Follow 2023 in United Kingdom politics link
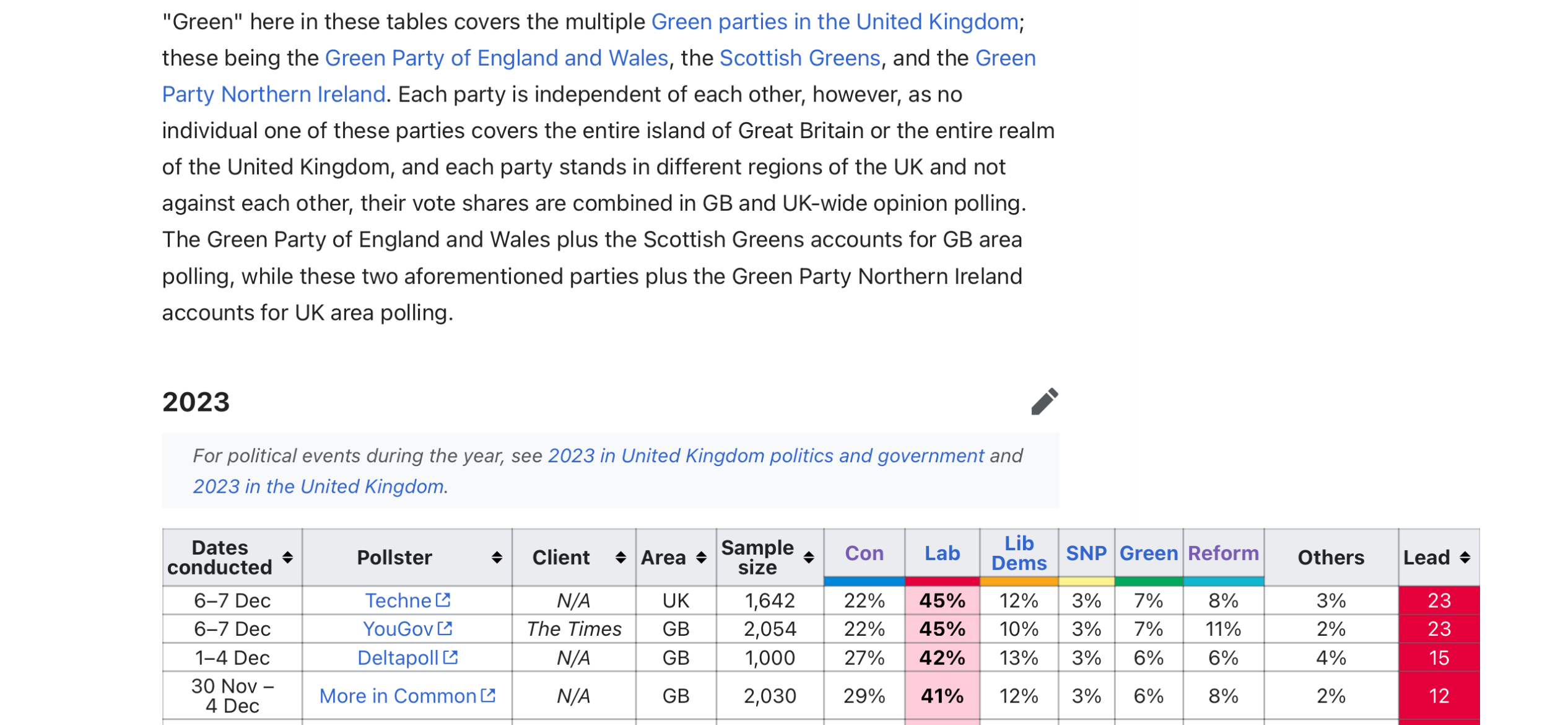The height and width of the screenshot is (725, 1568). click(765, 455)
